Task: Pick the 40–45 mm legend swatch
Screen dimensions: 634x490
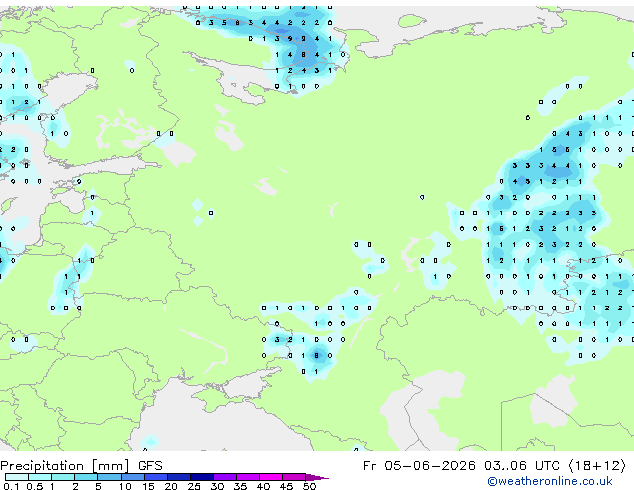Action: point(271,477)
